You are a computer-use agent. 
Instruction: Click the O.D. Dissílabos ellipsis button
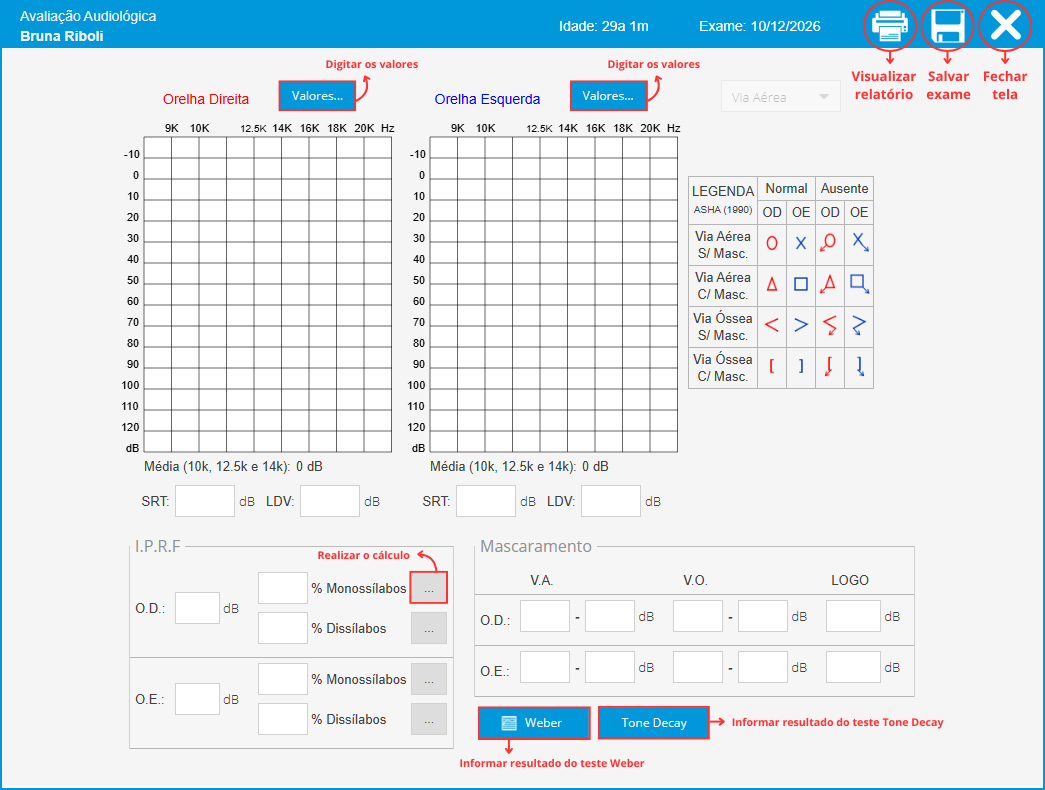[428, 629]
